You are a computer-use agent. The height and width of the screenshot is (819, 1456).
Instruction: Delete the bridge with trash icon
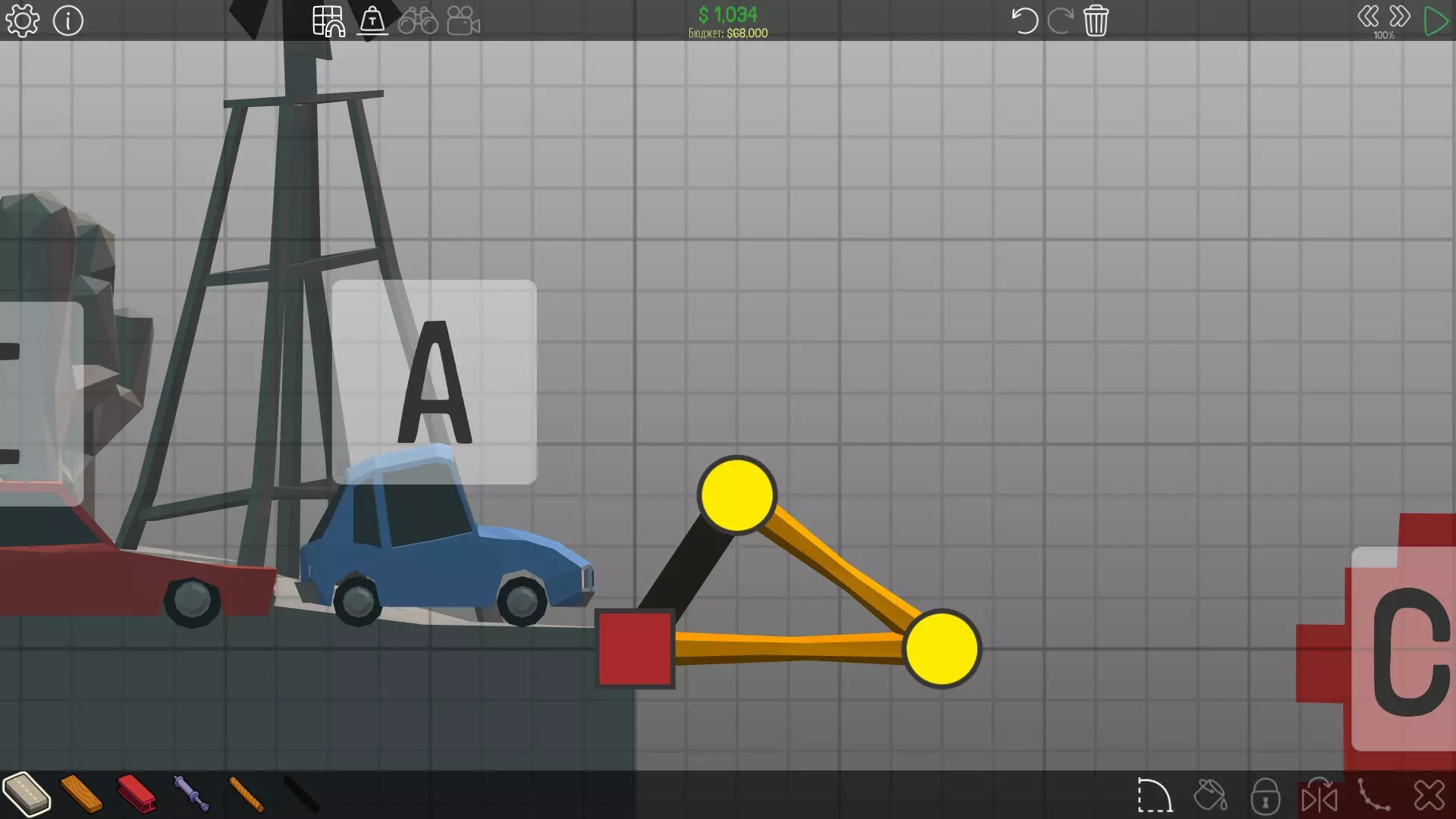(x=1096, y=20)
